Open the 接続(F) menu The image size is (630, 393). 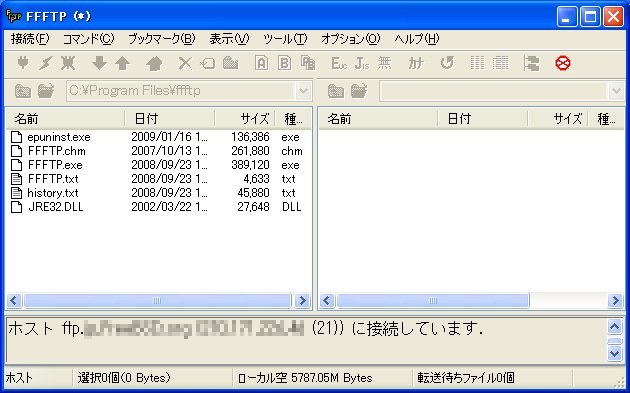(30, 39)
